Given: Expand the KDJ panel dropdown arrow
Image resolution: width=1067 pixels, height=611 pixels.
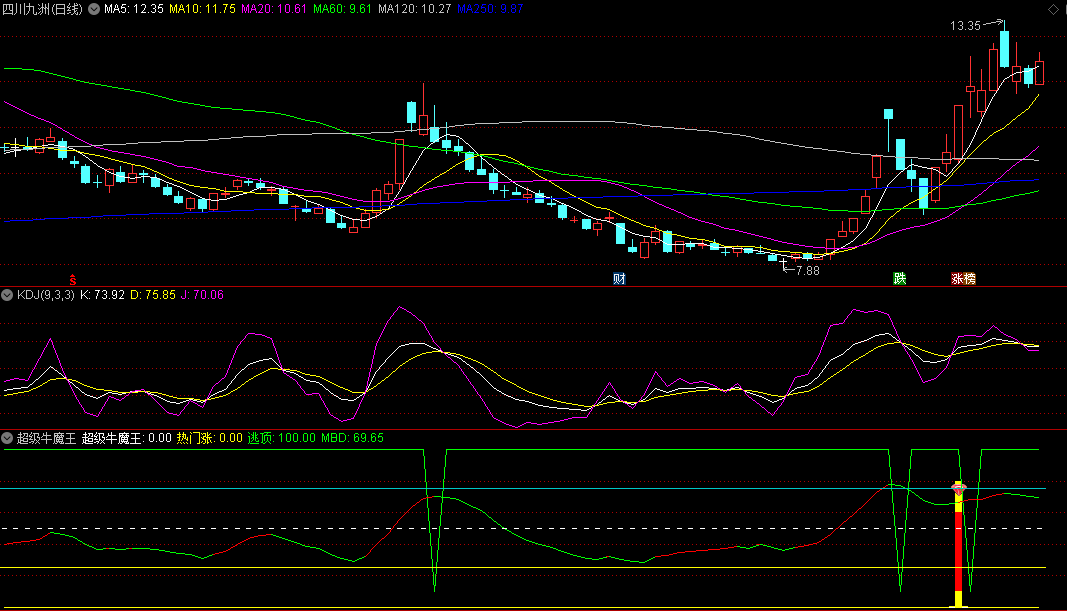Looking at the screenshot, I should [8, 295].
